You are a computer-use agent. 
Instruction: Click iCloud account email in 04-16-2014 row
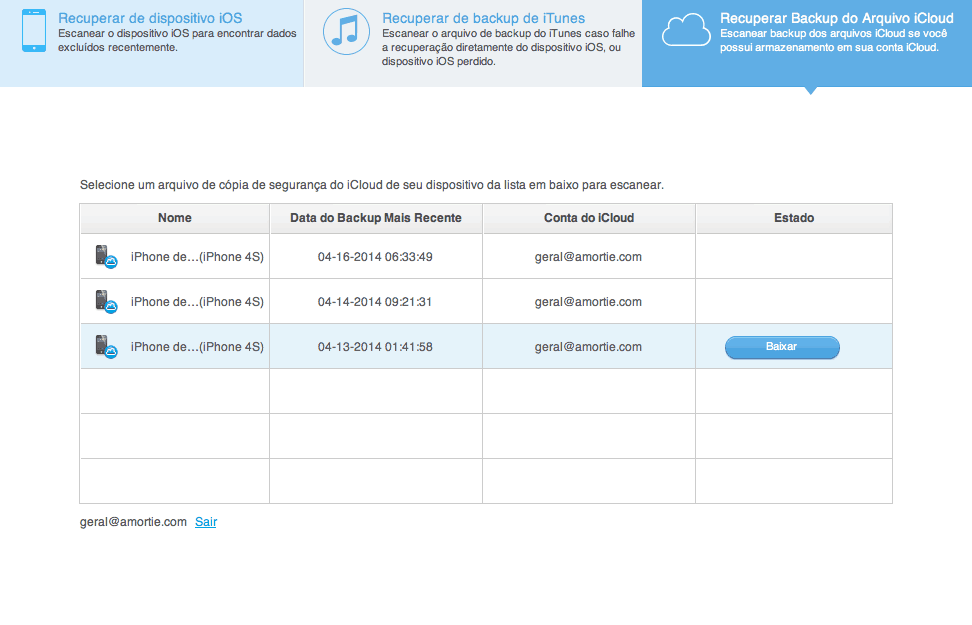(x=588, y=257)
